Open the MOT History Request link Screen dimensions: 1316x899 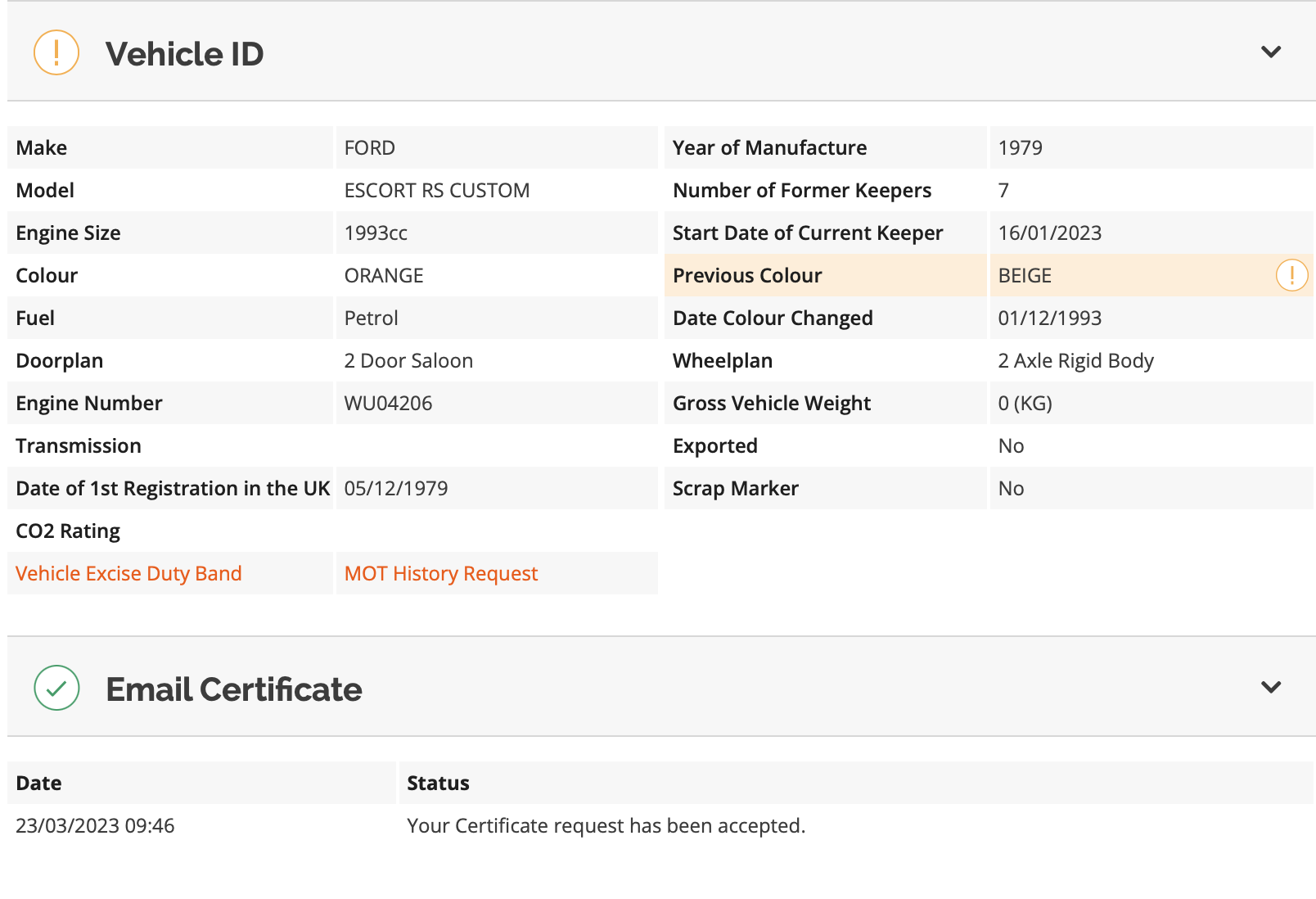point(441,573)
